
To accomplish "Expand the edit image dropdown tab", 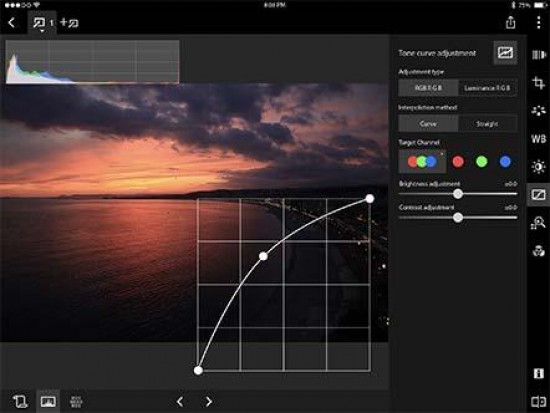I will coord(42,24).
